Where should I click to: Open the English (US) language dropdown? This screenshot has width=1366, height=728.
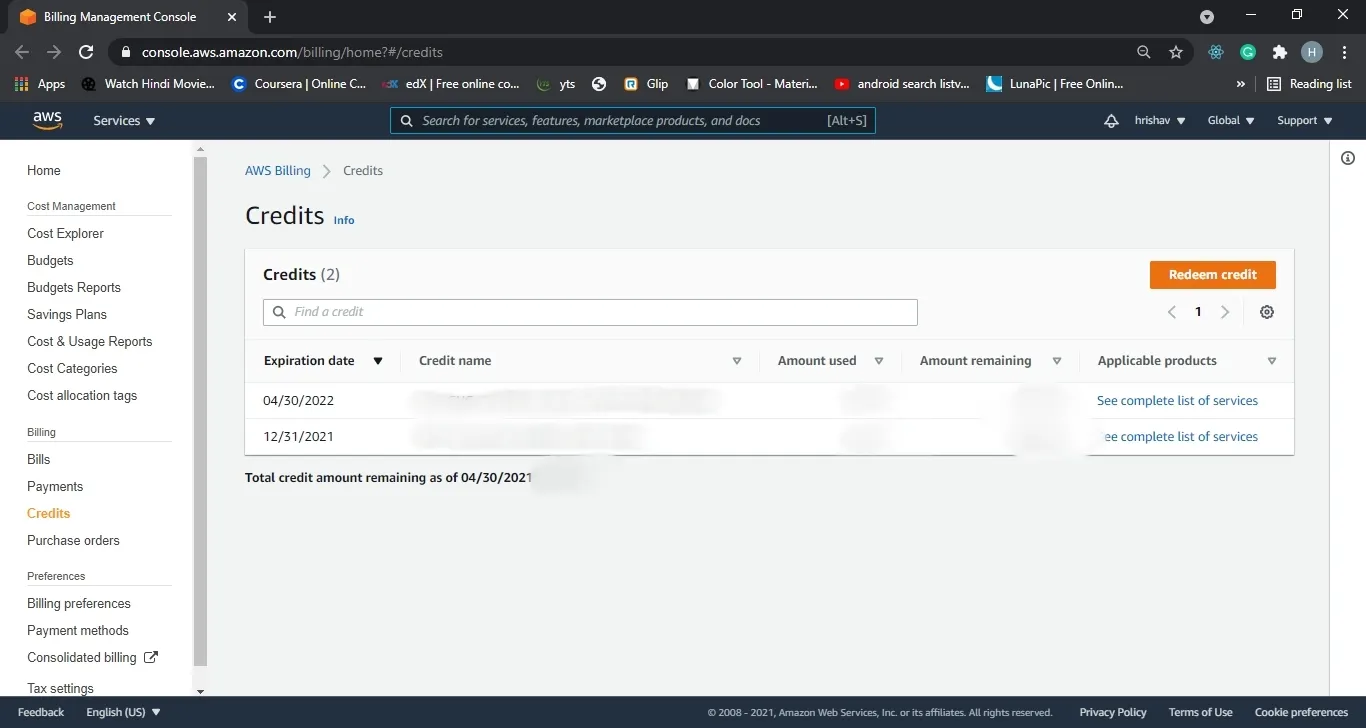click(122, 711)
